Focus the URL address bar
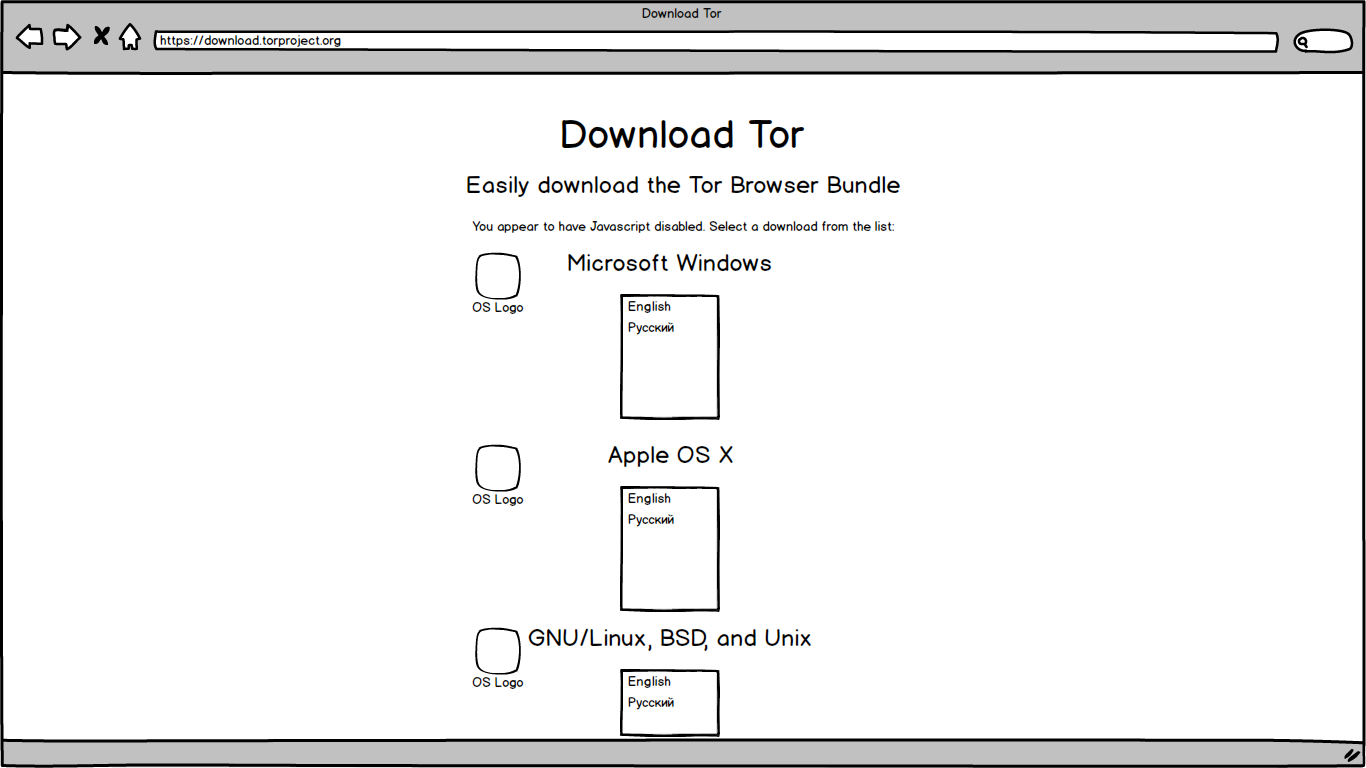The image size is (1366, 768). pyautogui.click(x=716, y=41)
